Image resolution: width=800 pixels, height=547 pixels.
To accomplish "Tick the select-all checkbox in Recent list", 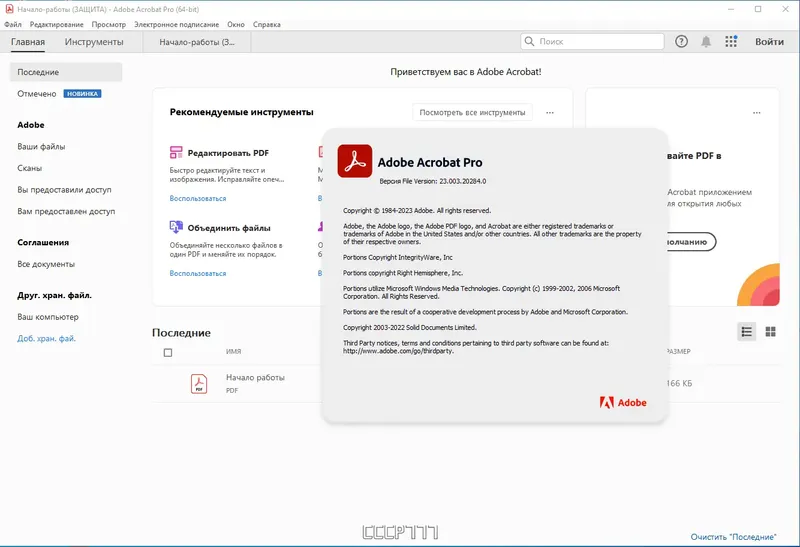I will click(168, 353).
